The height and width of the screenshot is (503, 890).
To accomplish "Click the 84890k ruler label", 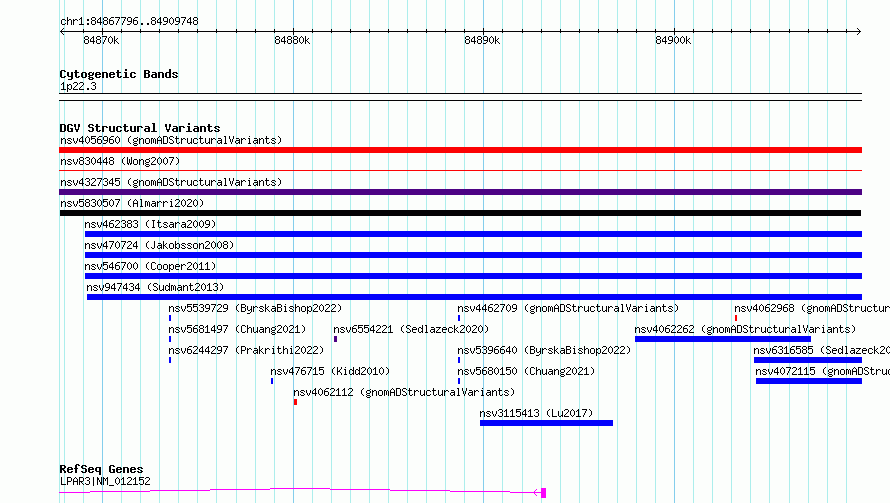I will [x=482, y=40].
